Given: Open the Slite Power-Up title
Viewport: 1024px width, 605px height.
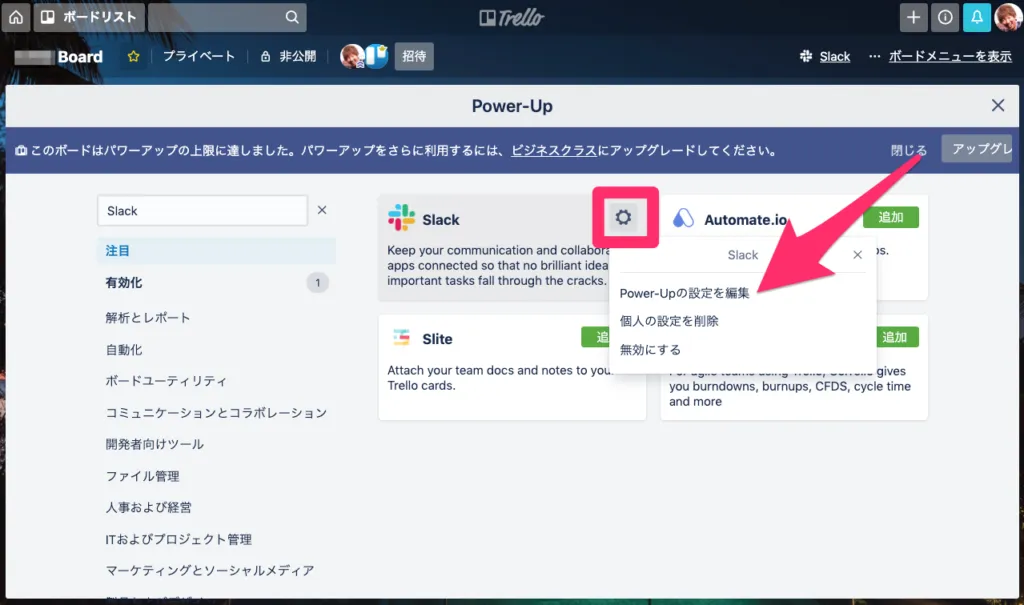Looking at the screenshot, I should click(x=438, y=339).
